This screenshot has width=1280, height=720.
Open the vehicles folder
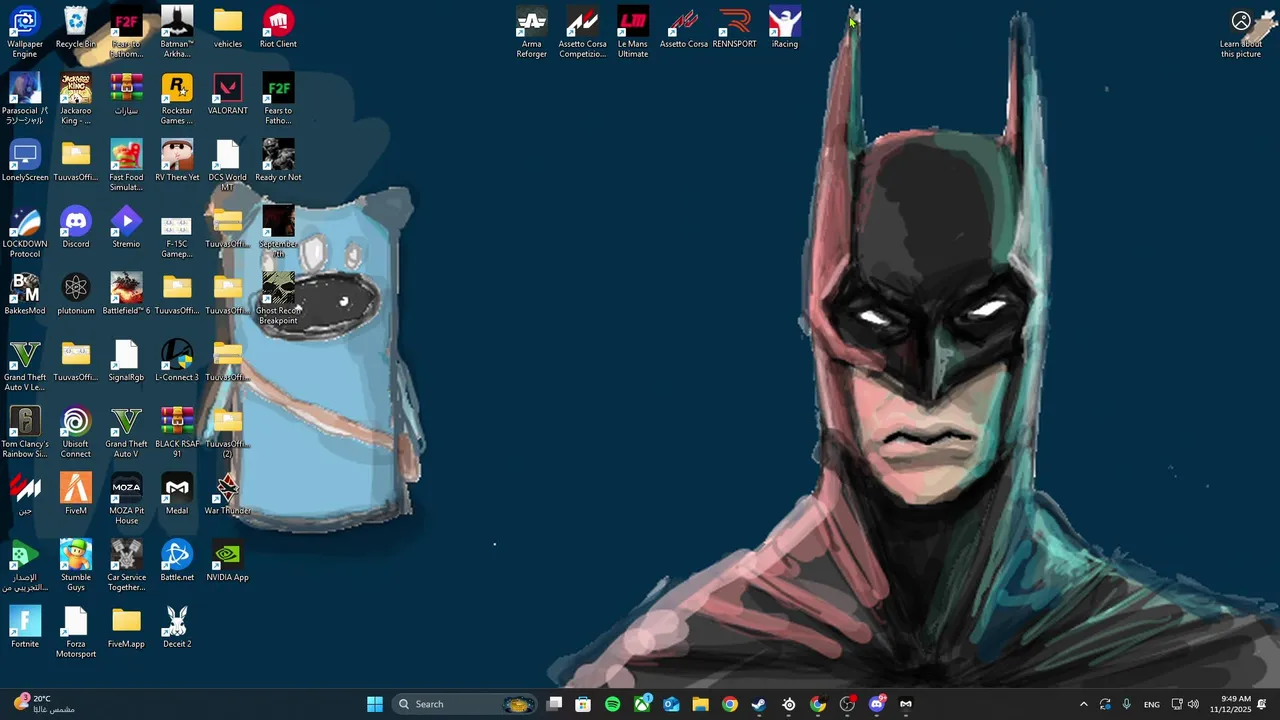pos(228,28)
